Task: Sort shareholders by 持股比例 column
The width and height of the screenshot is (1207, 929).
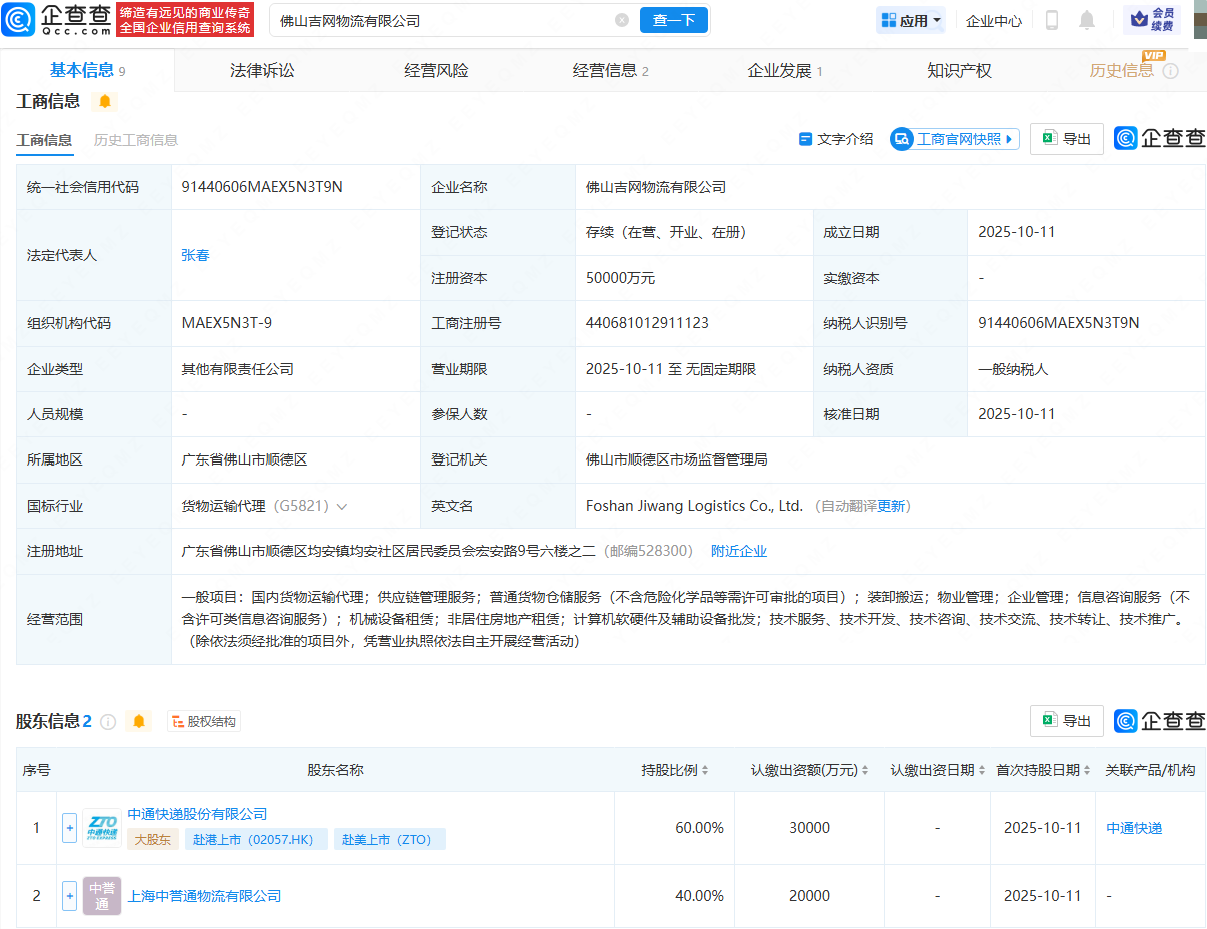Action: point(705,770)
